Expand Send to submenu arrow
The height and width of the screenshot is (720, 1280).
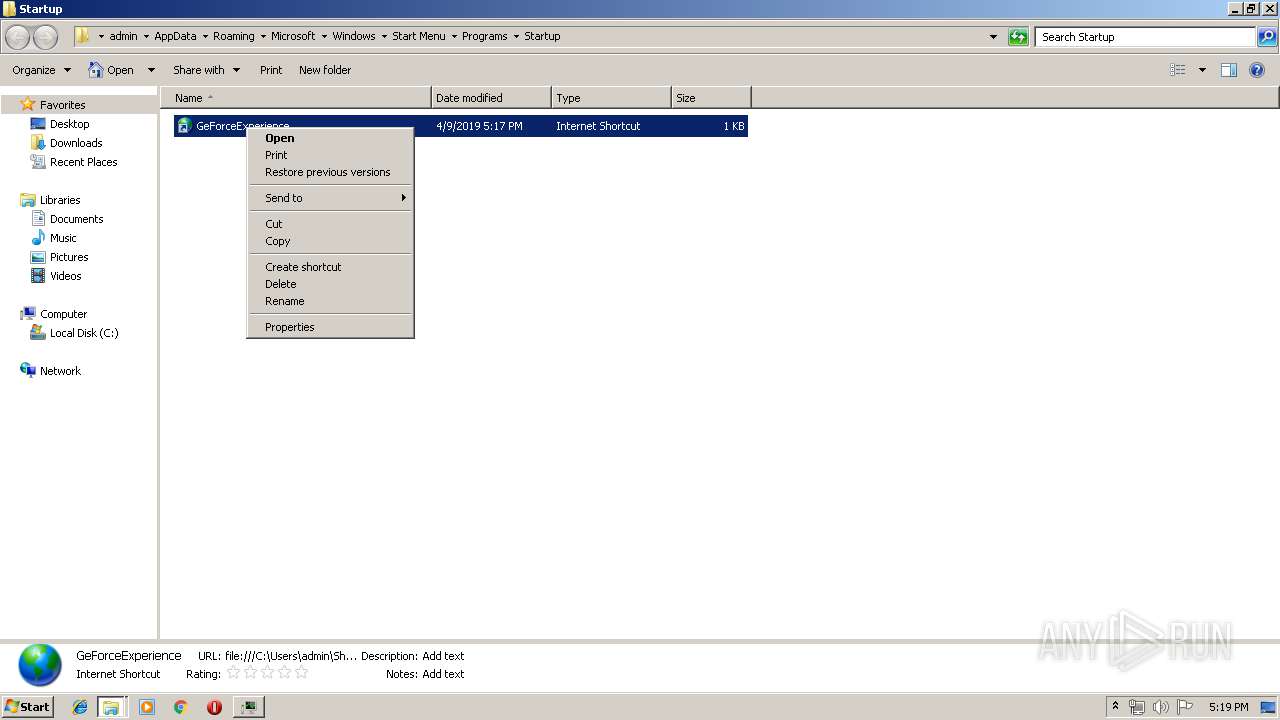click(x=404, y=198)
